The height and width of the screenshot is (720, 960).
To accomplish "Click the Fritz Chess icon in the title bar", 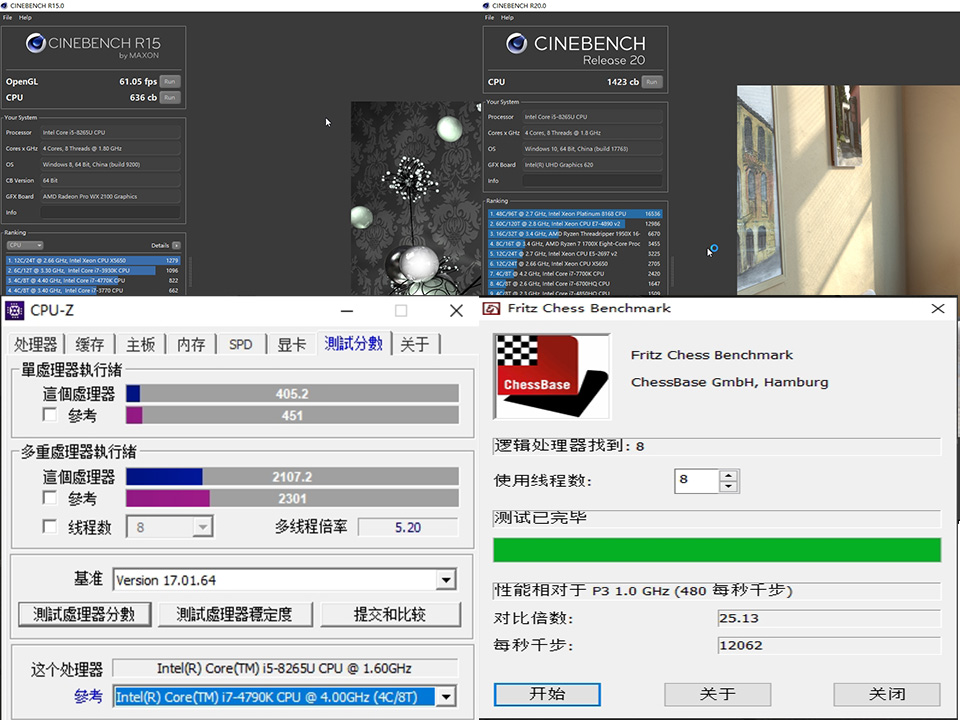I will [491, 308].
